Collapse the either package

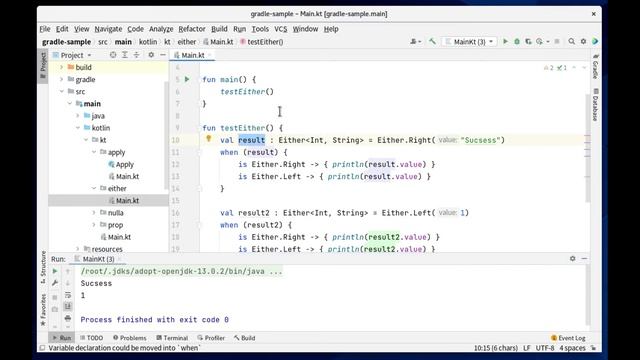[x=94, y=189]
